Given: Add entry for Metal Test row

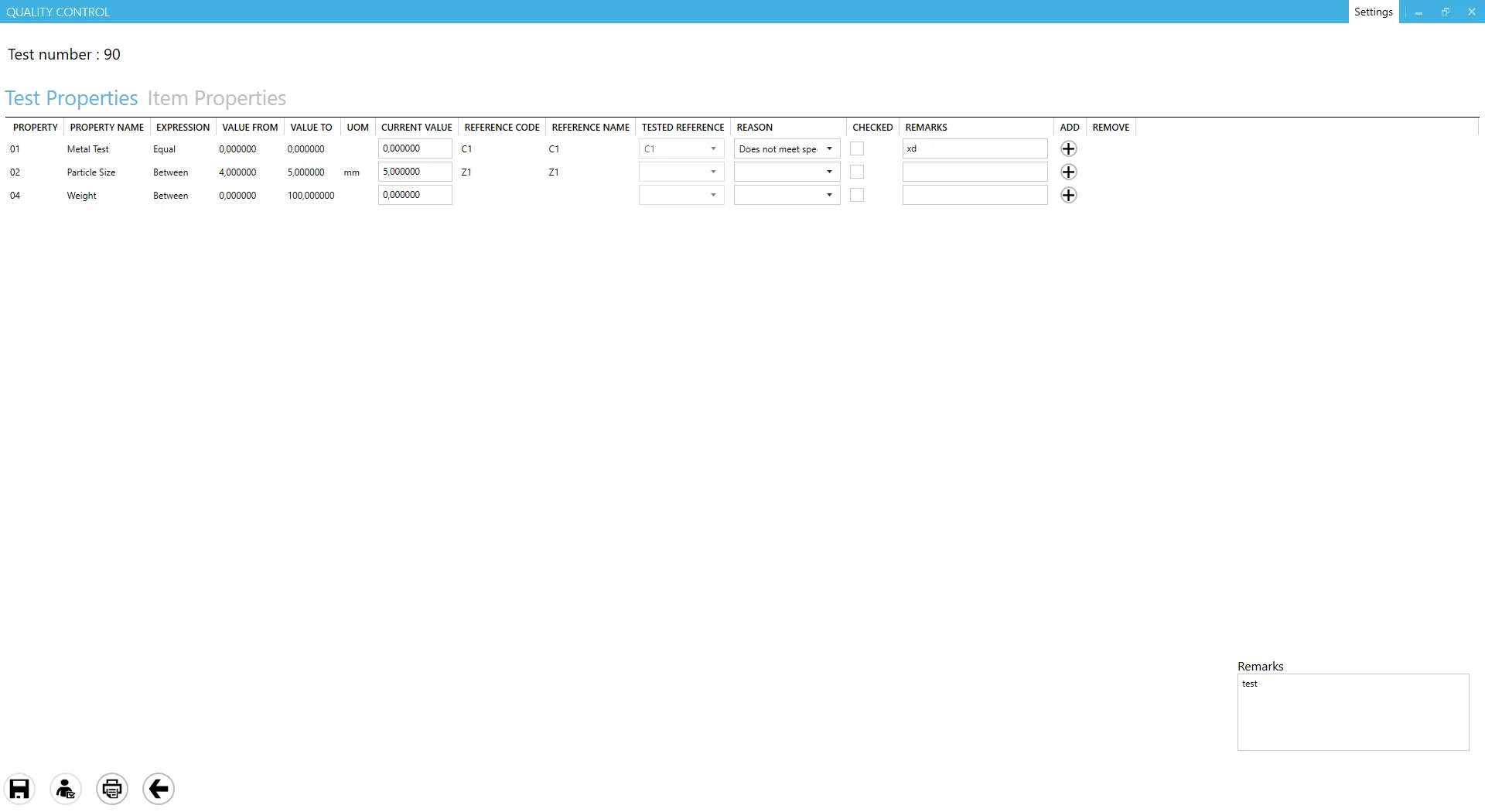Looking at the screenshot, I should (1068, 148).
